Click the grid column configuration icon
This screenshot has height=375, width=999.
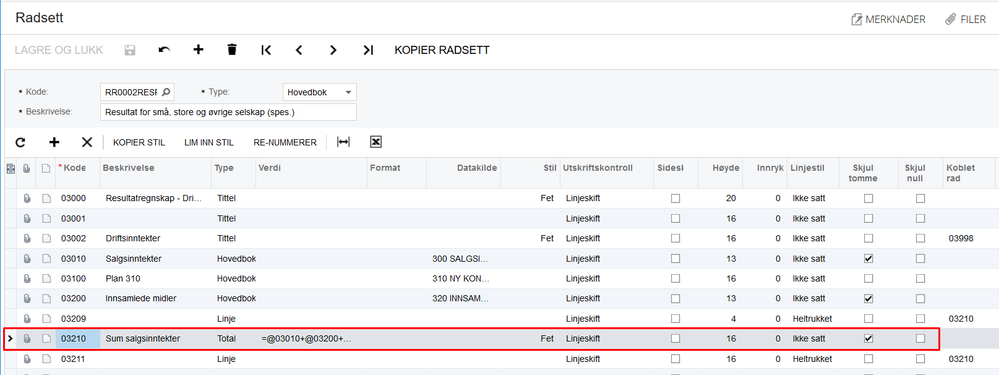10,169
